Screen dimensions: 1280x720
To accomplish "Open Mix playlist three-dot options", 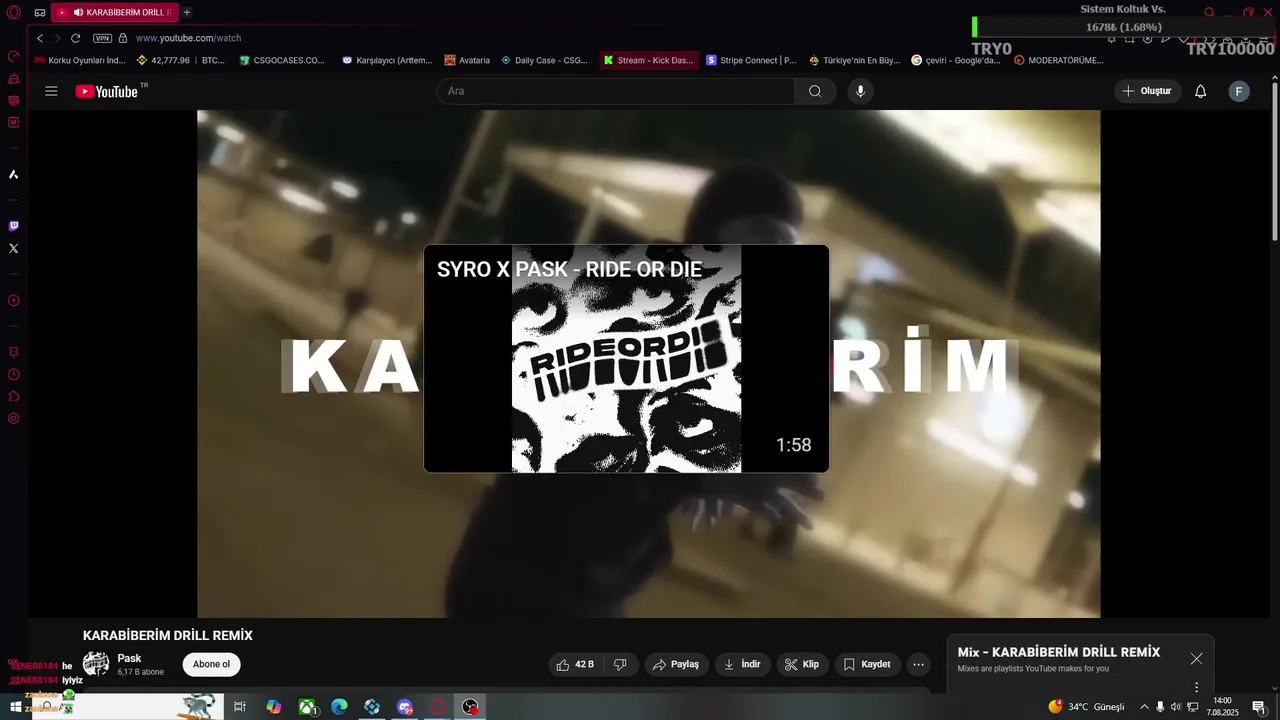I will (1196, 687).
